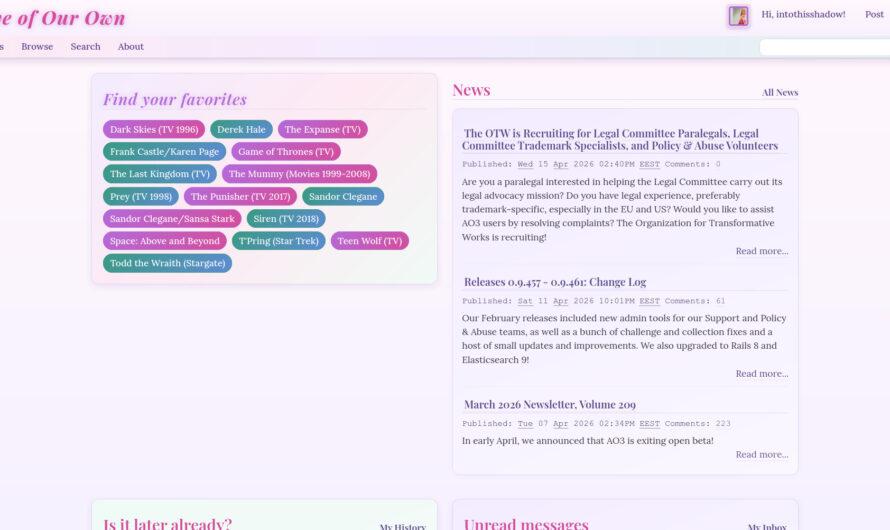Open the Hi, intothisshadow! greeting menu

(x=803, y=14)
